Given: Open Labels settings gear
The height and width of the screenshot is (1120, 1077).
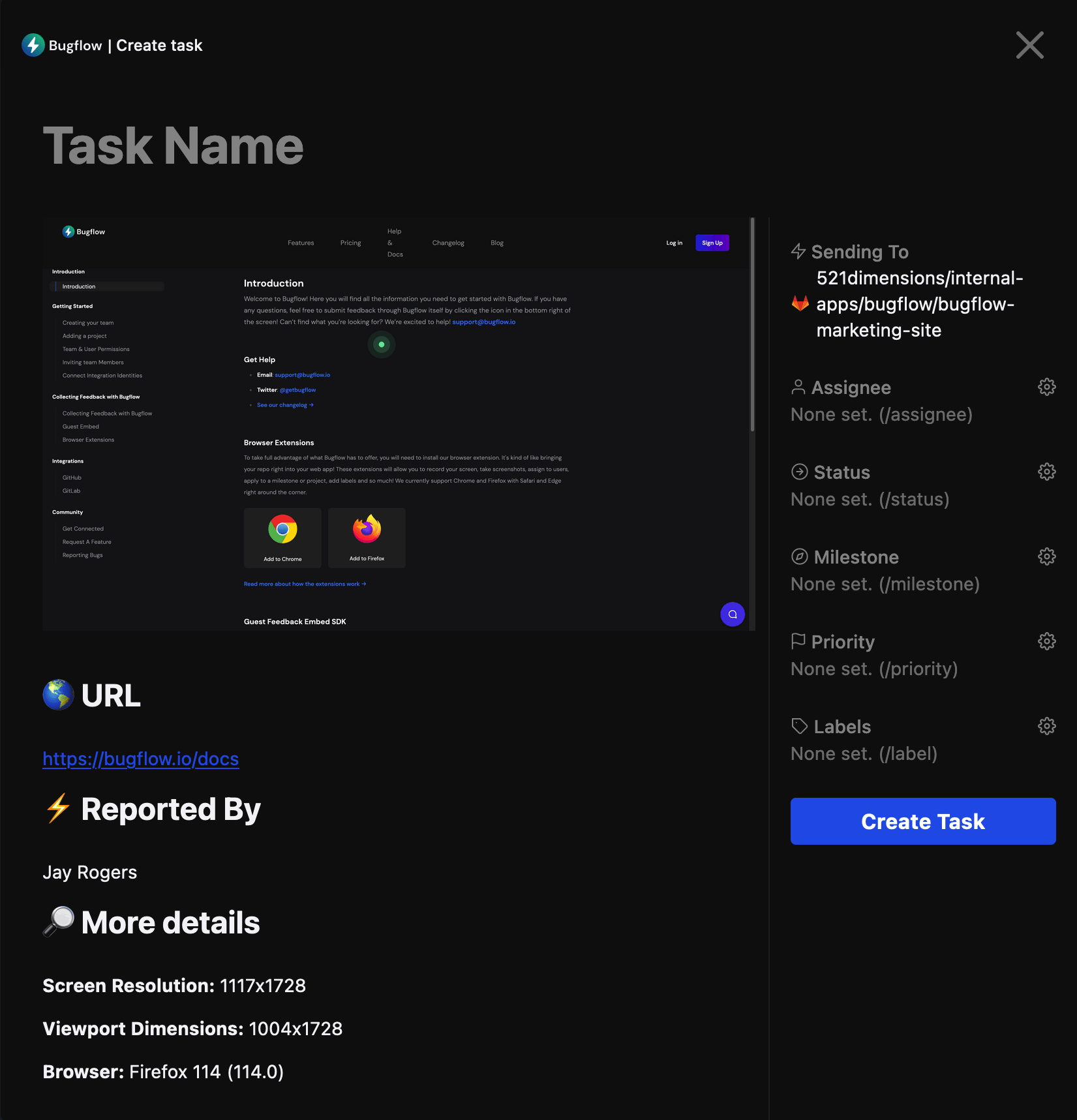Looking at the screenshot, I should point(1046,726).
